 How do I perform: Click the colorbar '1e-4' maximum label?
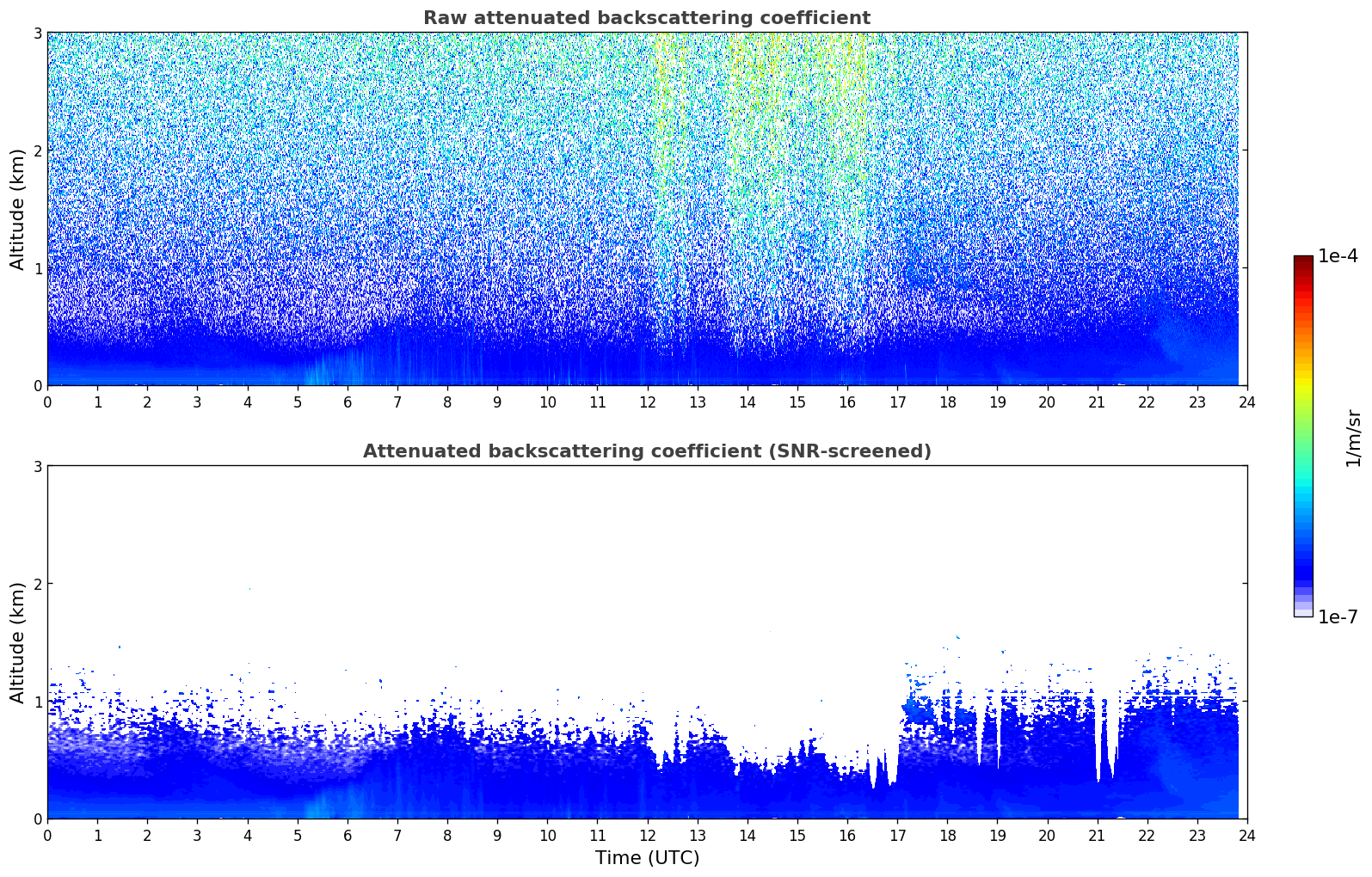pos(1338,256)
